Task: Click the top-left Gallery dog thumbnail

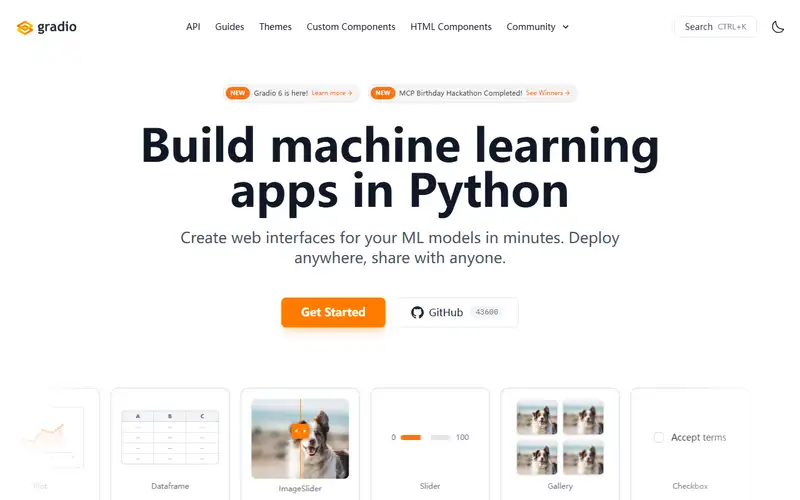Action: pos(537,417)
